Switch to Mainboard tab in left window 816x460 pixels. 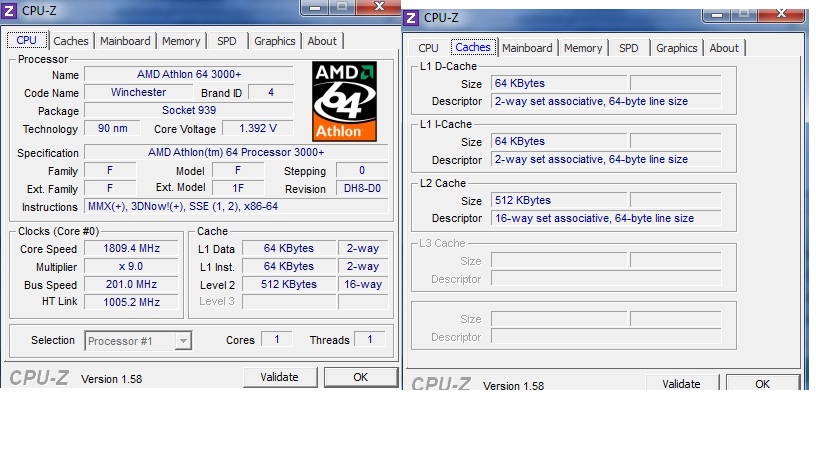[x=125, y=41]
